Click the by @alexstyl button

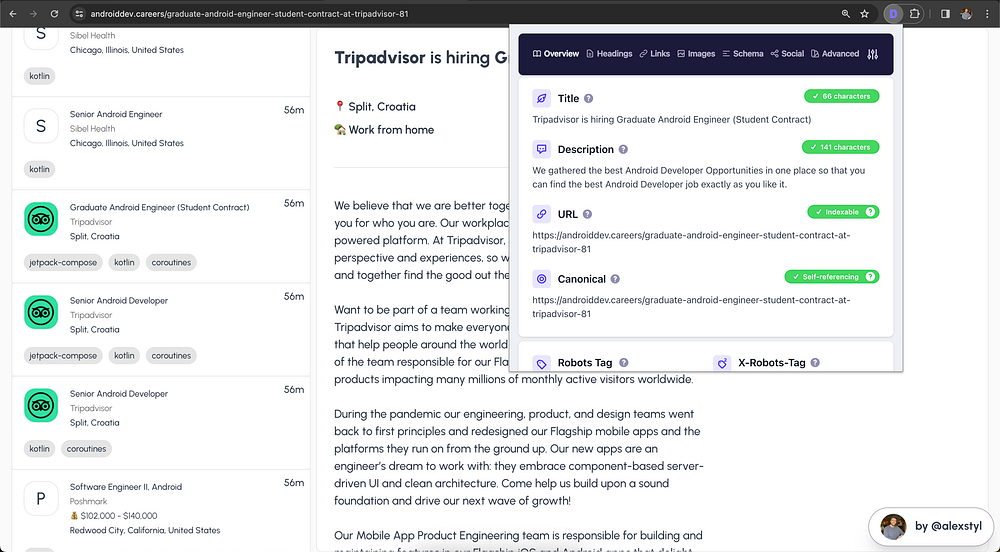[x=930, y=527]
